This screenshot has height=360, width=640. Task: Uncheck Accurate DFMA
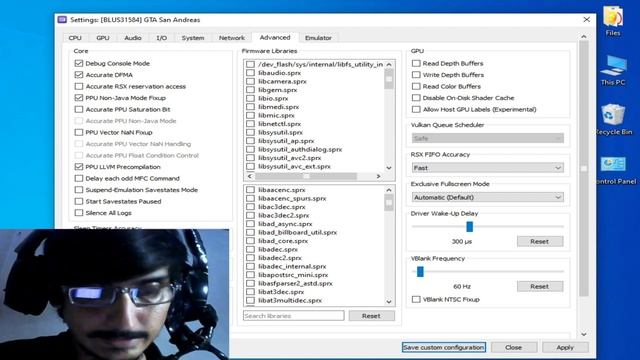[x=79, y=75]
